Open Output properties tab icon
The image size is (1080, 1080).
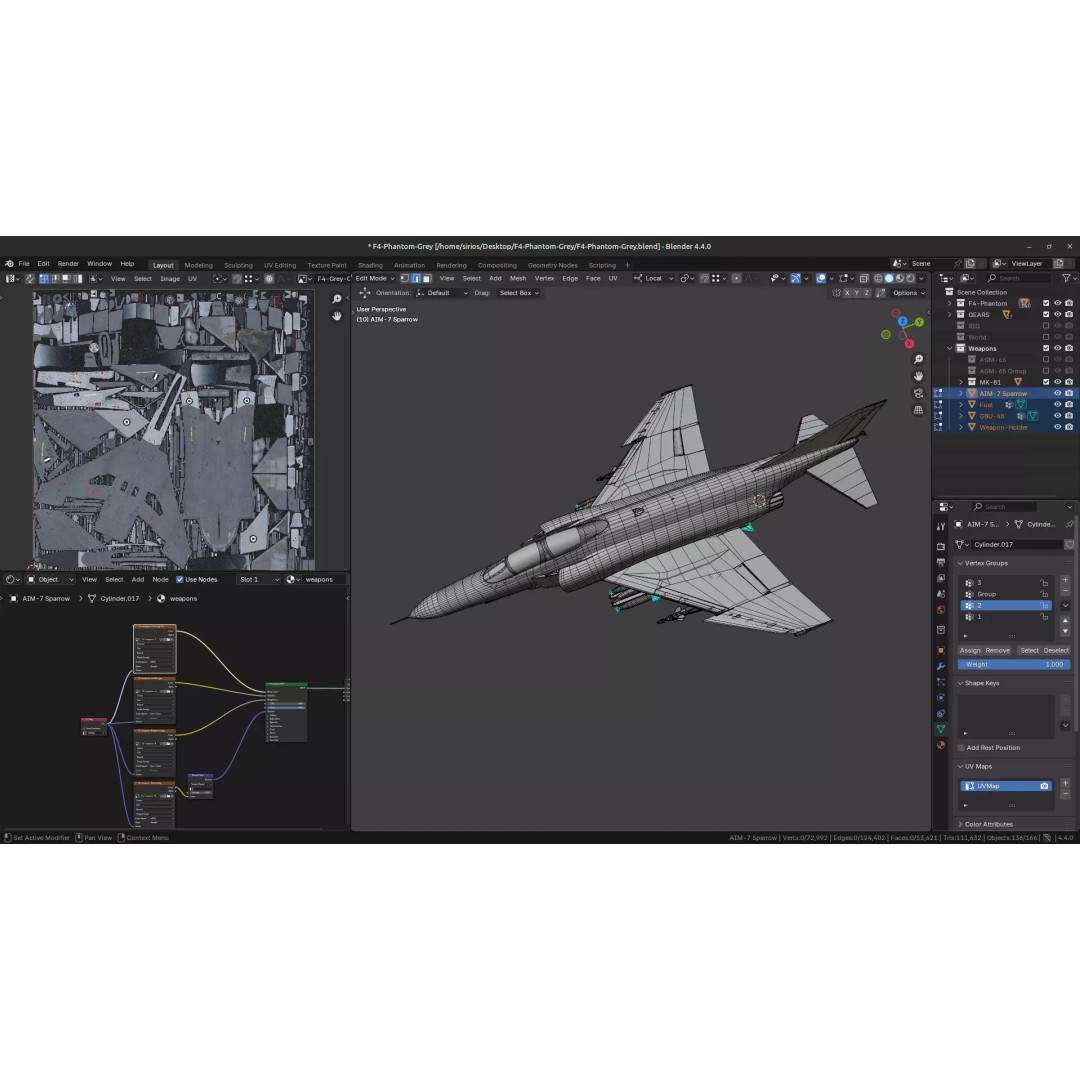(941, 562)
